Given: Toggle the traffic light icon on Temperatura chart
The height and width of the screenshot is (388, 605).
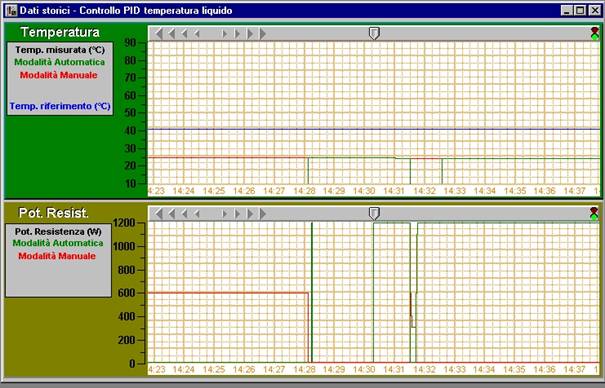Looking at the screenshot, I should click(x=595, y=33).
